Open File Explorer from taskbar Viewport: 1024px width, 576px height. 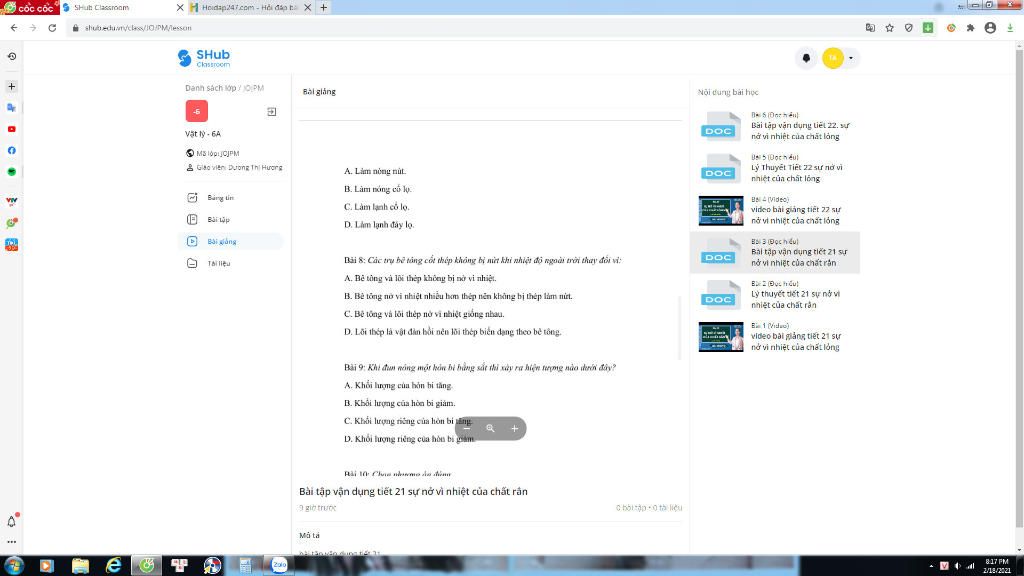pyautogui.click(x=80, y=566)
